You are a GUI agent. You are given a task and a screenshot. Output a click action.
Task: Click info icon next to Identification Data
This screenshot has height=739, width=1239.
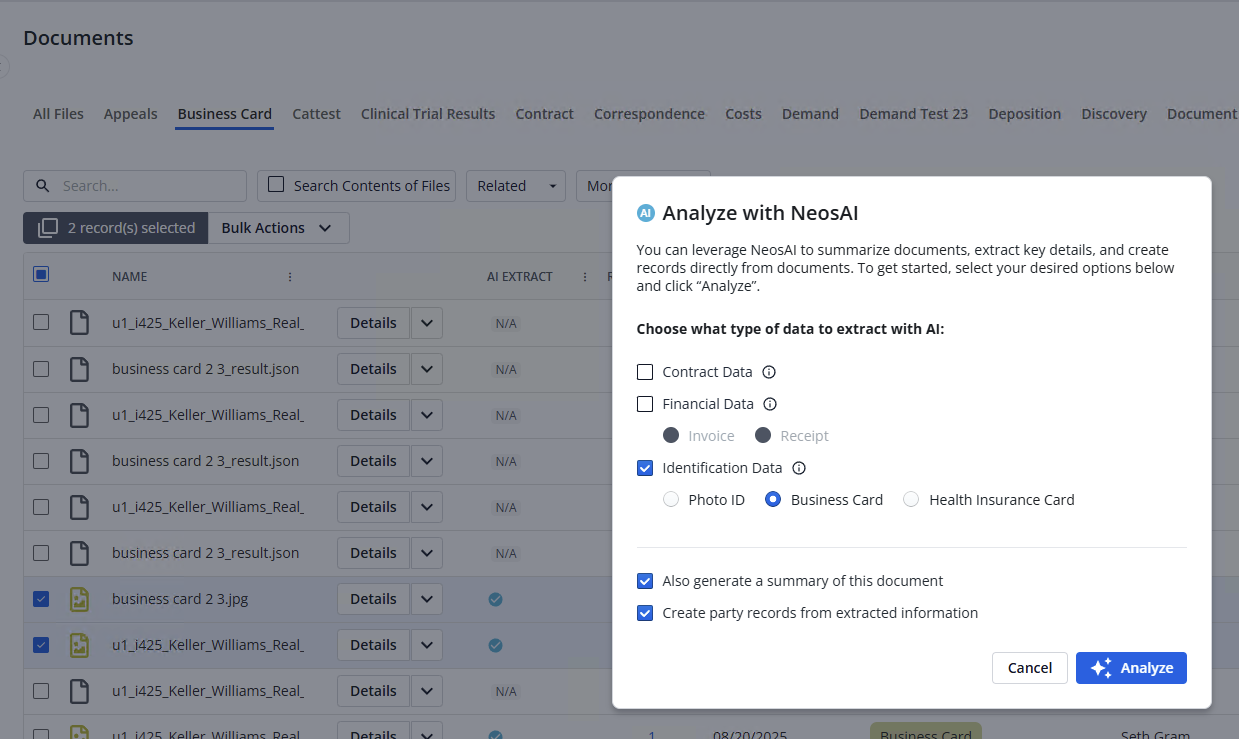799,468
